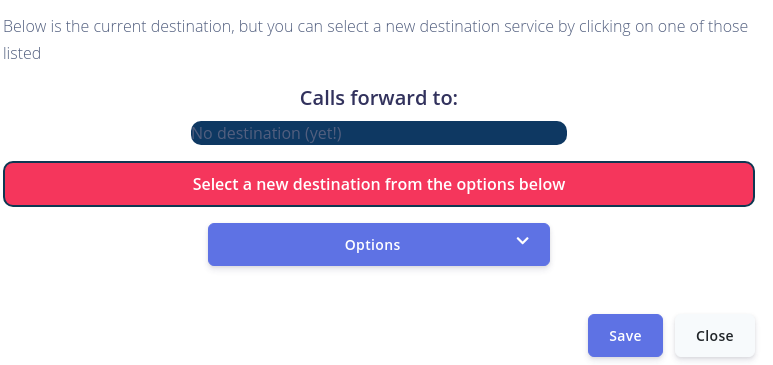This screenshot has height=365, width=773.
Task: Click the purple Options combo box
Action: pos(379,245)
